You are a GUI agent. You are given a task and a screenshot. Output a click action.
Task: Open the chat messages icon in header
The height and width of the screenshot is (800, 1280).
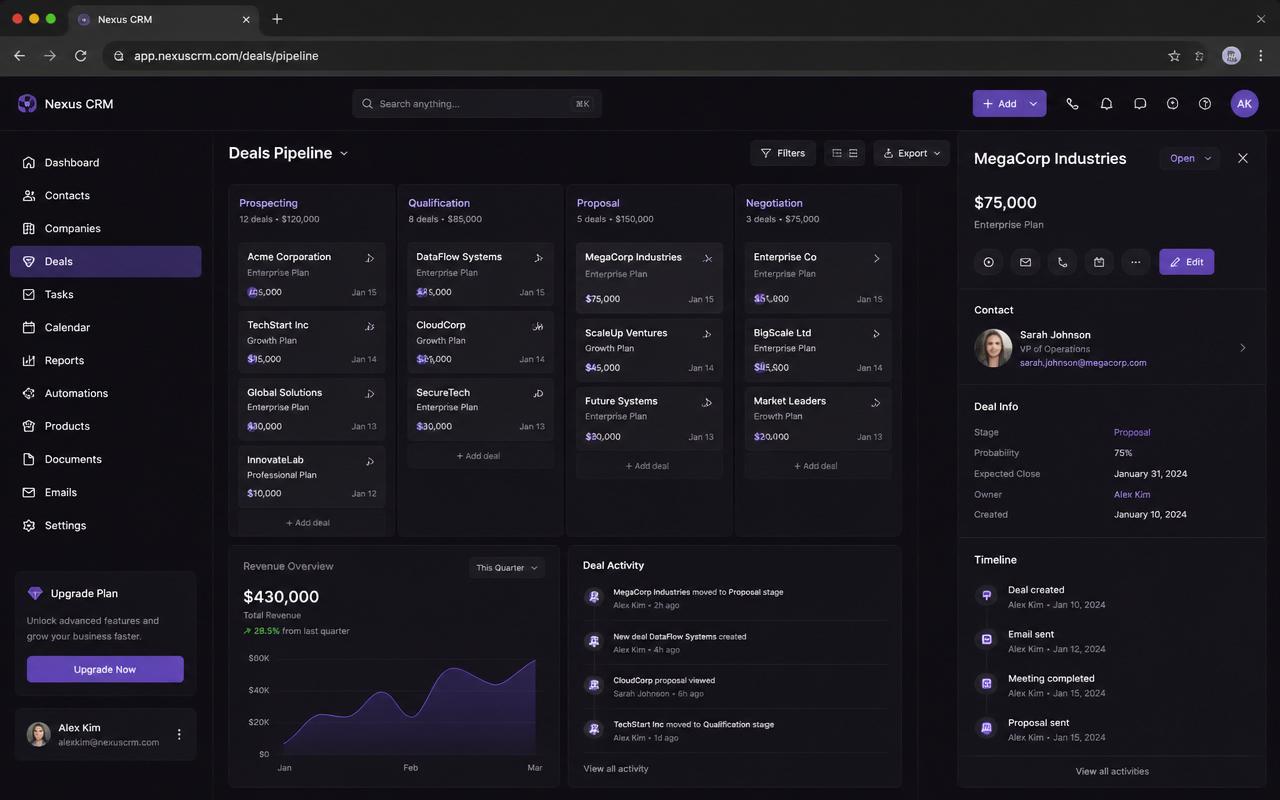(x=1140, y=104)
